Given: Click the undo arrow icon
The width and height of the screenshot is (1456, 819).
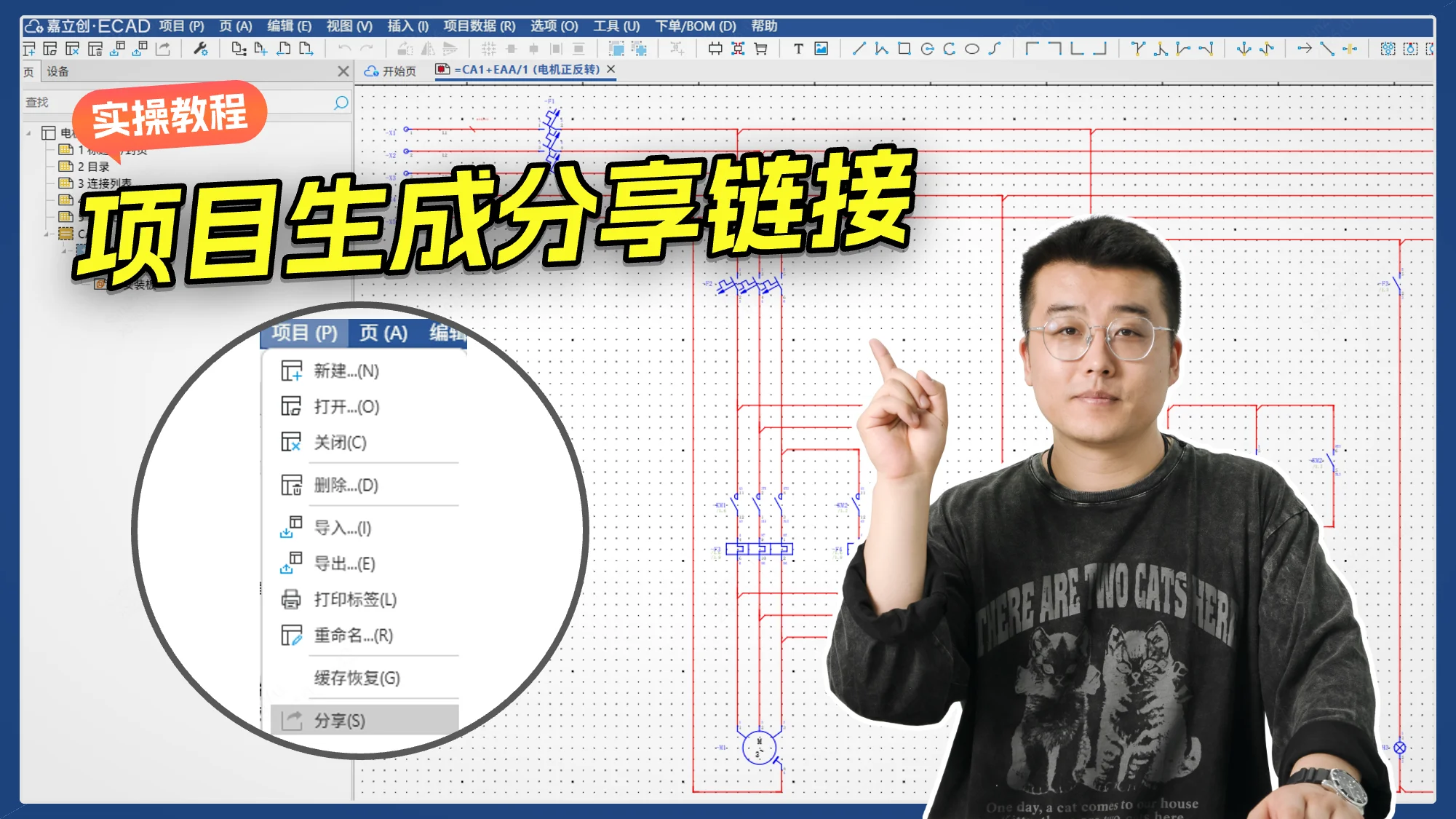Looking at the screenshot, I should pos(344,49).
